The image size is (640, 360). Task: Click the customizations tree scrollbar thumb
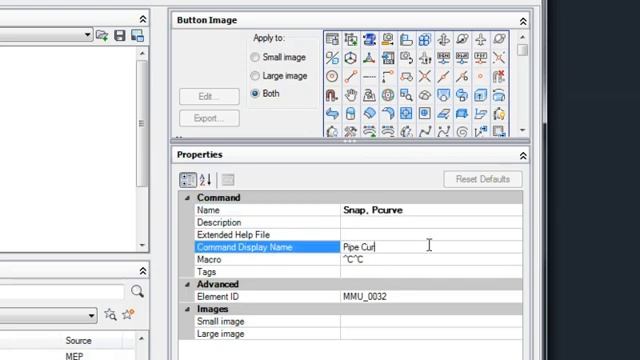pos(142,123)
